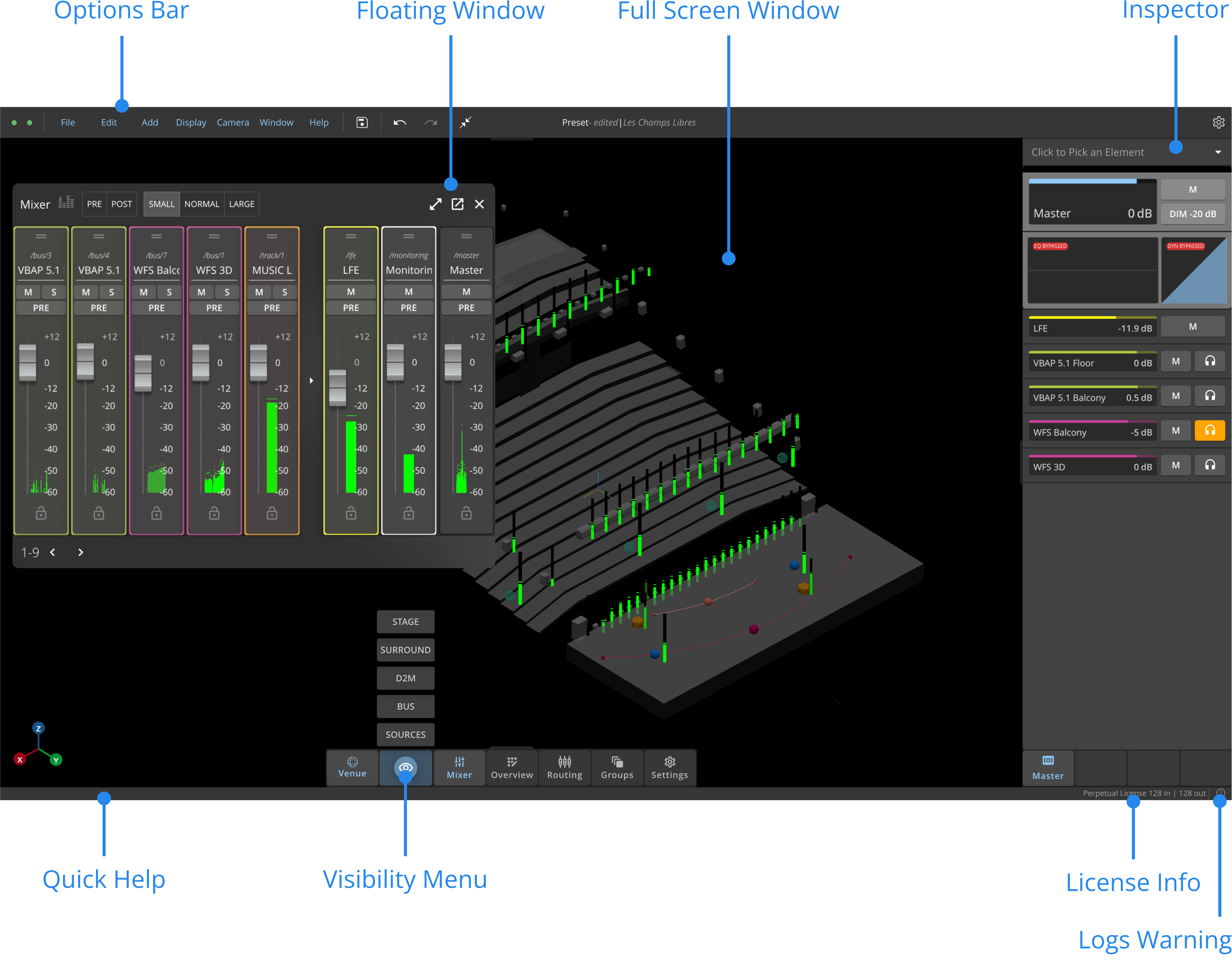
Task: Expand the Mixer window to full screen
Action: pos(435,204)
